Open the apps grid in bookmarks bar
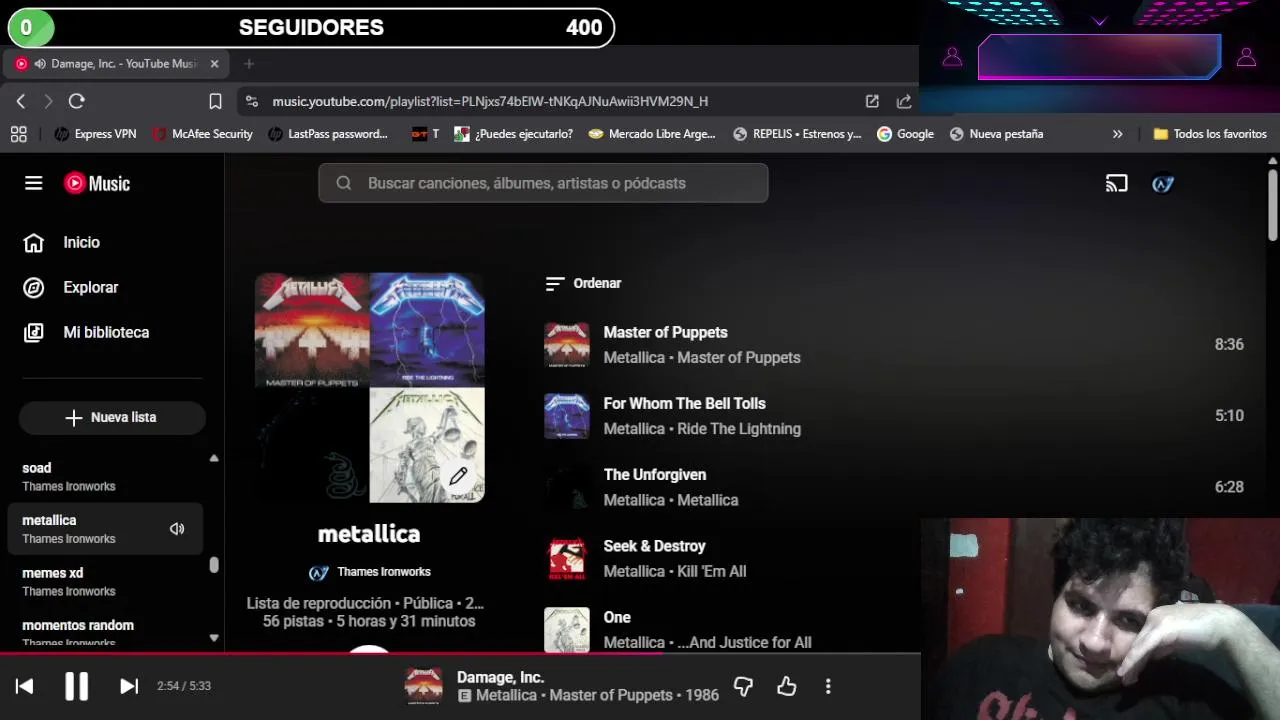This screenshot has width=1280, height=720. [x=18, y=134]
